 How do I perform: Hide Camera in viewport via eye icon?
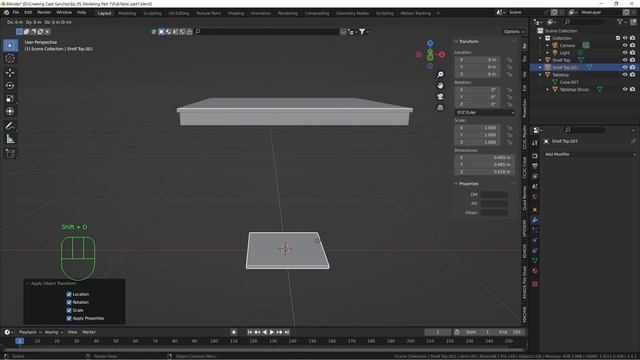pos(625,45)
